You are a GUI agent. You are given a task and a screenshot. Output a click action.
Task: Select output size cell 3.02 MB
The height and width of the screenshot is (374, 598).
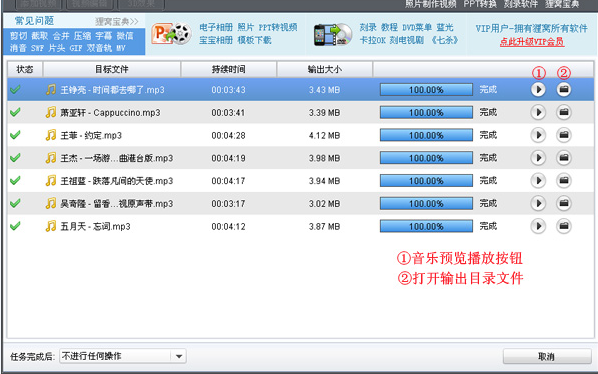(x=325, y=204)
